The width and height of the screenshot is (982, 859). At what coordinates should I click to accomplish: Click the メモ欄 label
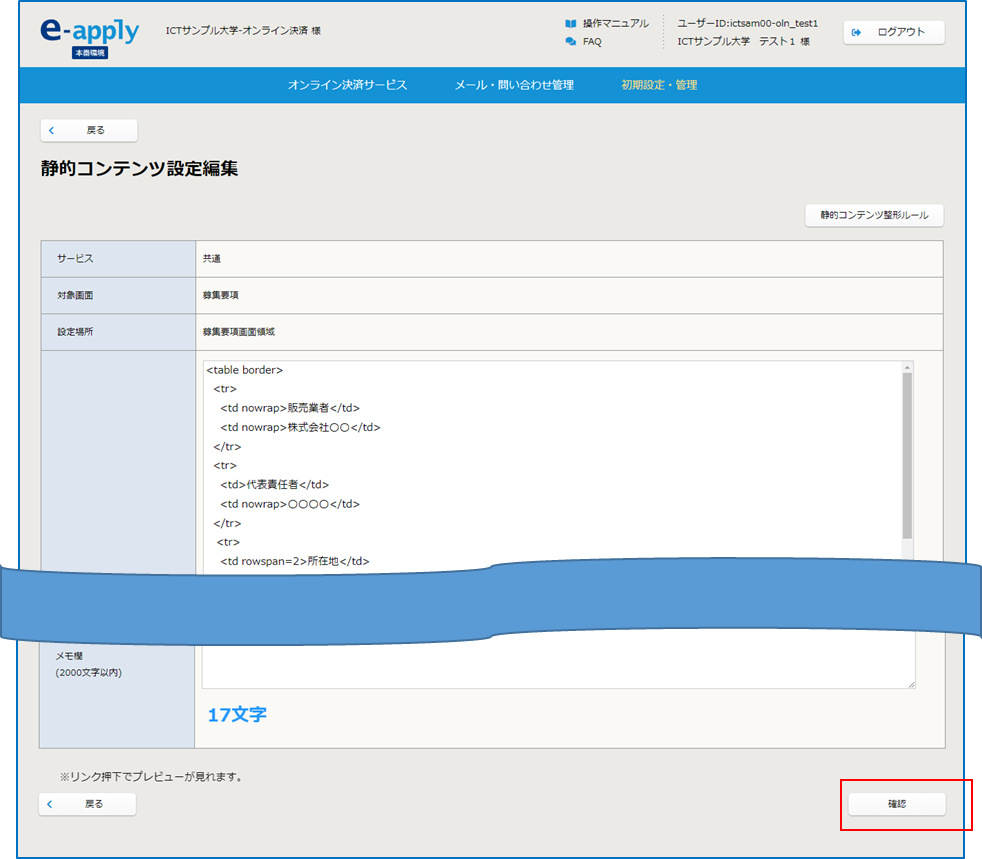click(70, 656)
